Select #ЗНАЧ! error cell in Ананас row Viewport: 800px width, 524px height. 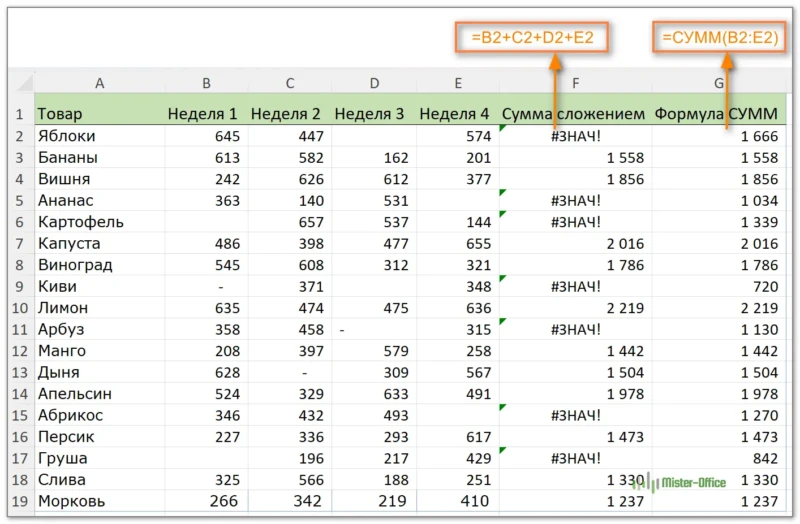(575, 200)
